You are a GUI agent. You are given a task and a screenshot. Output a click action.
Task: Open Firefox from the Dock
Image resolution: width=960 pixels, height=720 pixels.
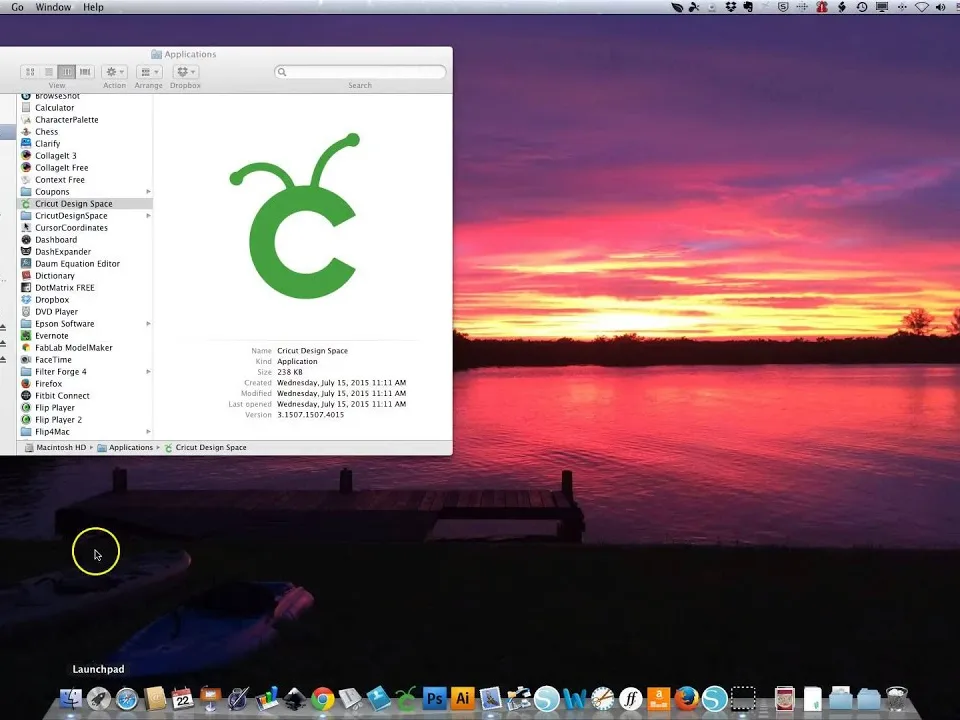(x=687, y=698)
